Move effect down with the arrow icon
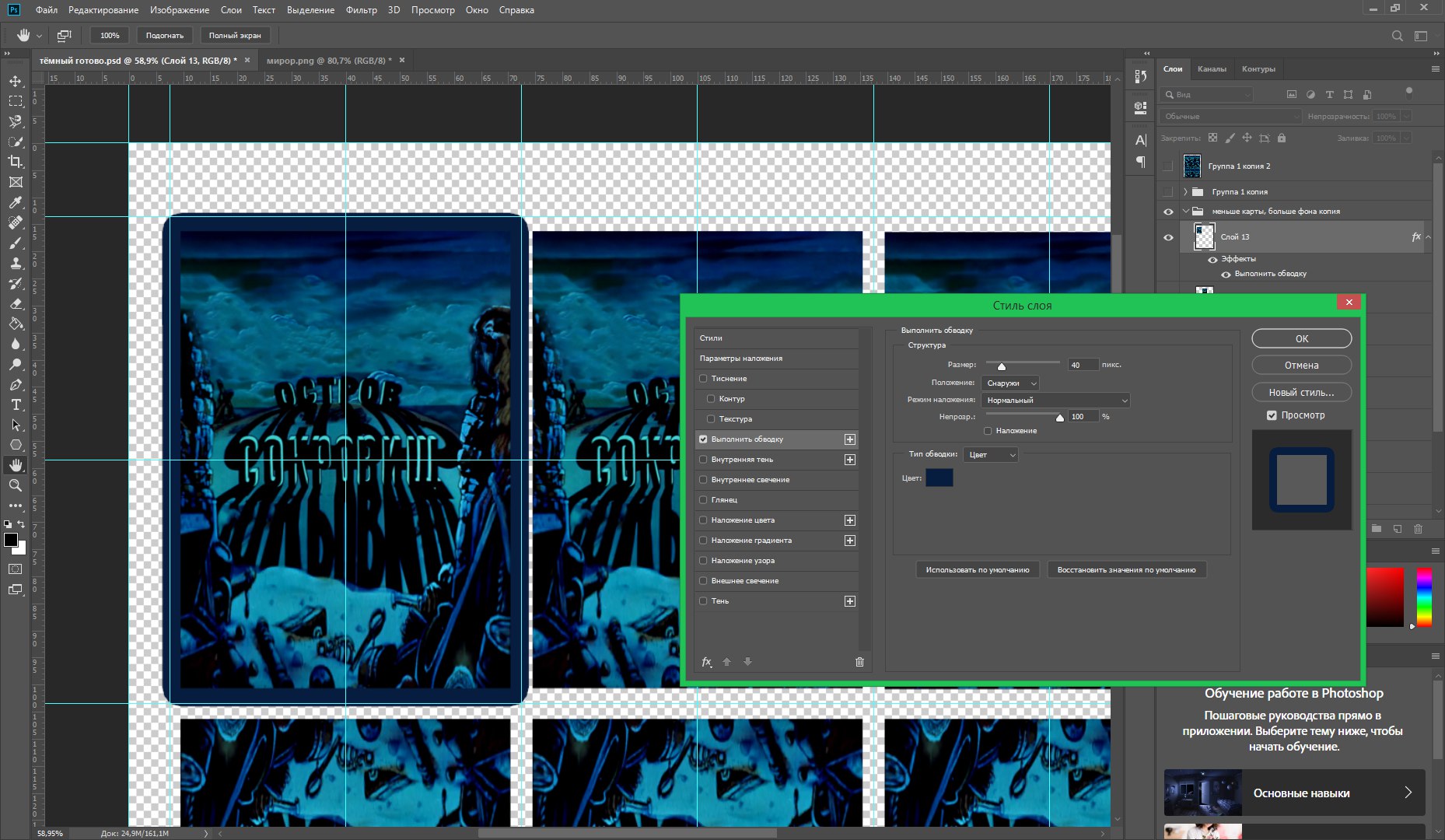This screenshot has width=1445, height=840. click(747, 662)
